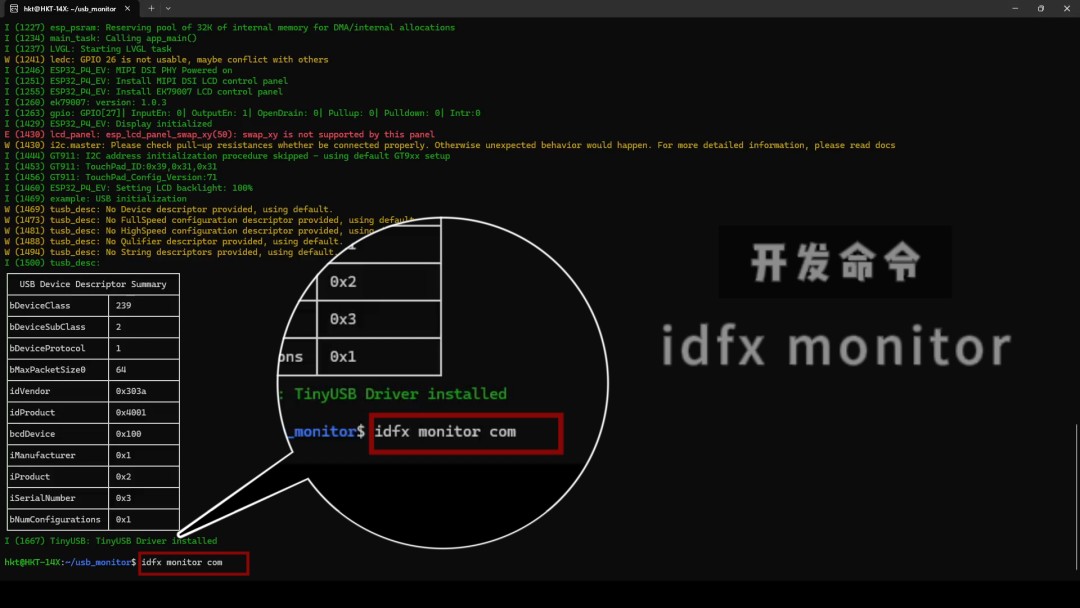Click the 'esp_psram: Reserving pool' log line
The image size is (1080, 608).
(x=229, y=28)
